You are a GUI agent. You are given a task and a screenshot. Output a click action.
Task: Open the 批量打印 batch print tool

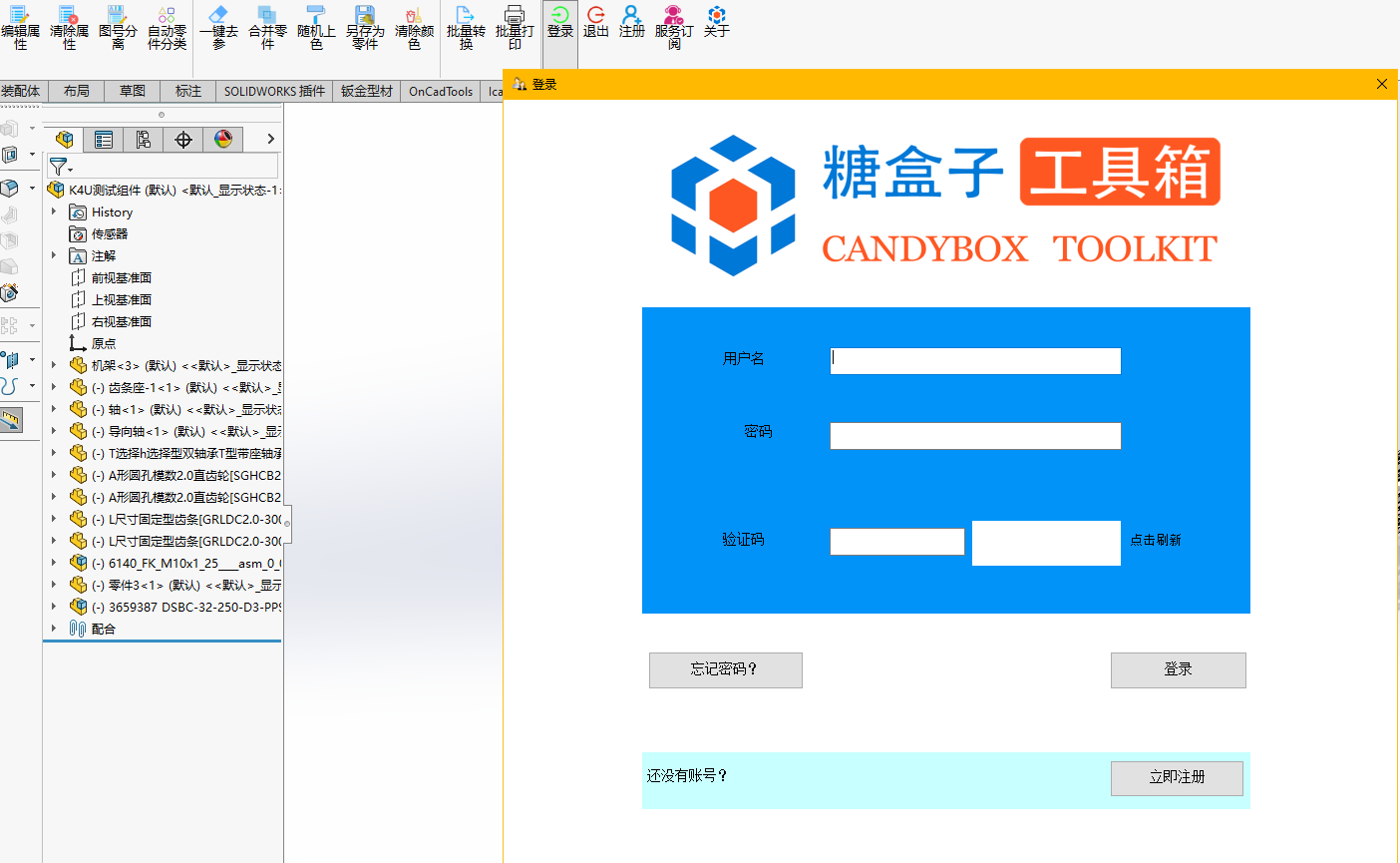click(x=515, y=27)
